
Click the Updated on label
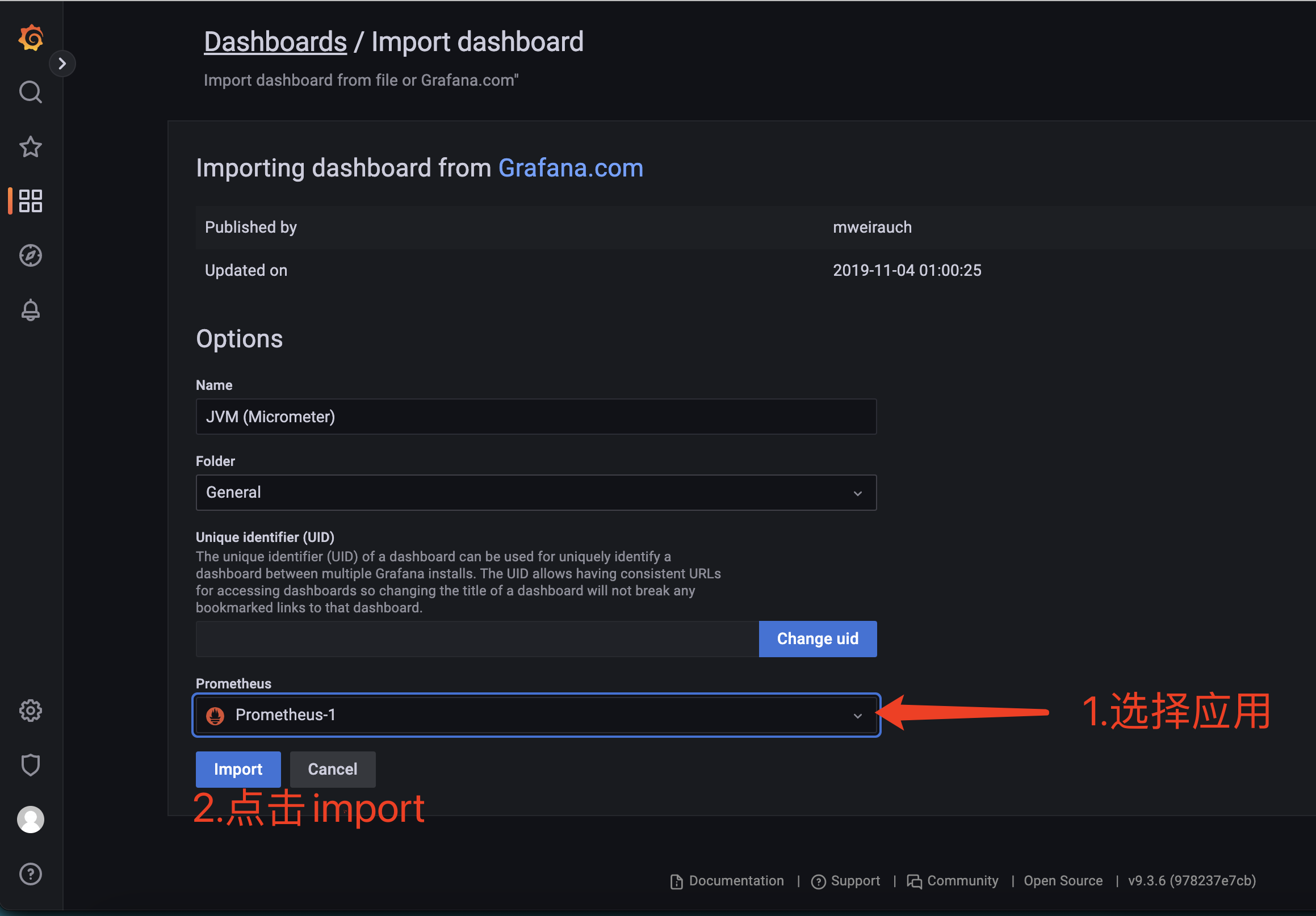(x=246, y=270)
